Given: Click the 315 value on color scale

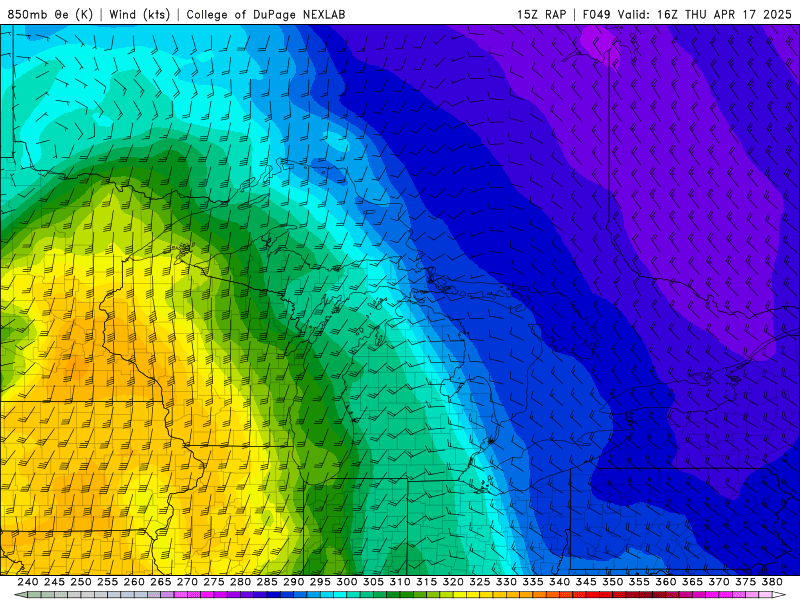Looking at the screenshot, I should [427, 582].
